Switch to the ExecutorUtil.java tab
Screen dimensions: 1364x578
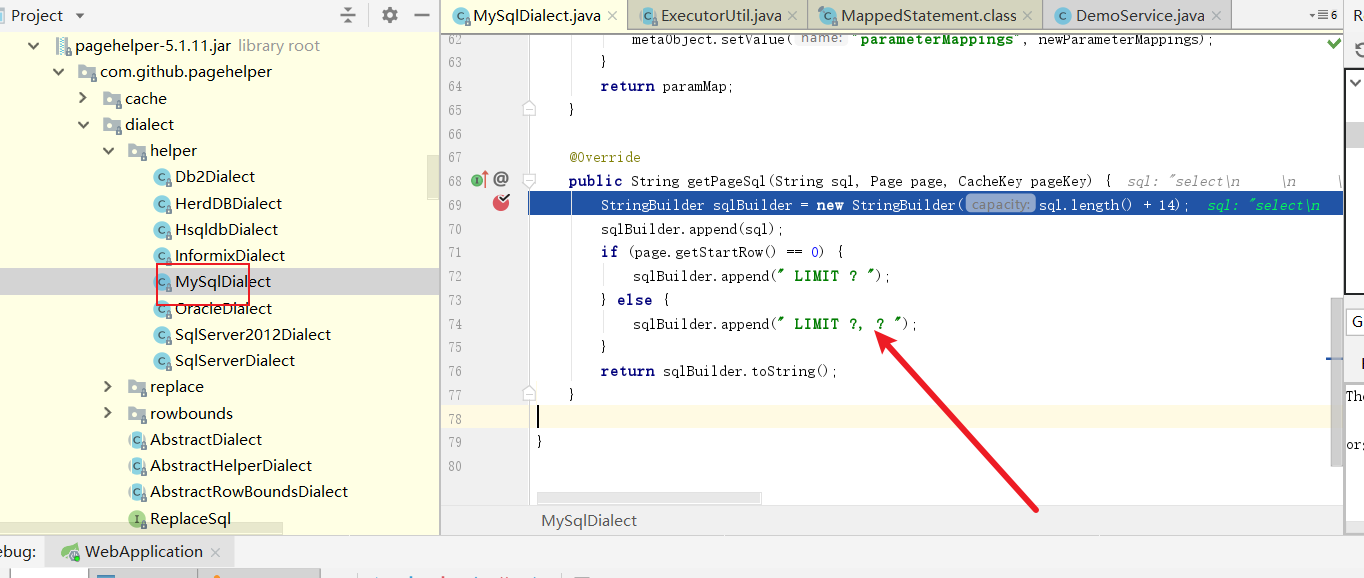720,16
